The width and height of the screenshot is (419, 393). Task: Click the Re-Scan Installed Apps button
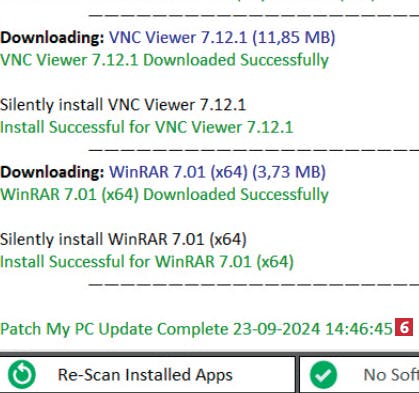tap(147, 374)
